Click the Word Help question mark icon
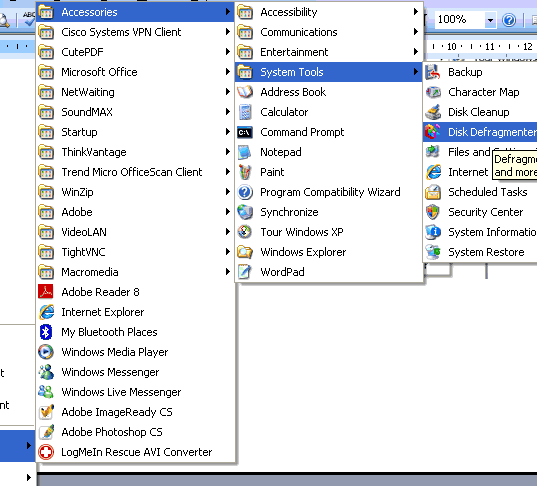Viewport: 537px width, 486px height. pyautogui.click(x=509, y=20)
